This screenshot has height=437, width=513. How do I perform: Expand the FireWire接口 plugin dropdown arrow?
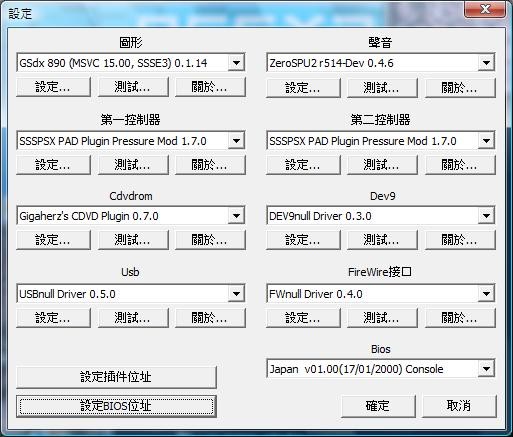click(486, 294)
